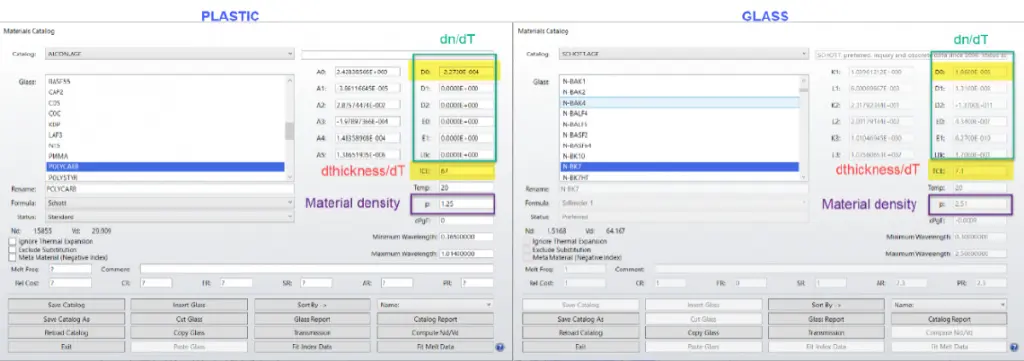The image size is (1024, 361).
Task: Expand the Formula dropdown showing Schott in Plastic window
Action: pyautogui.click(x=170, y=203)
